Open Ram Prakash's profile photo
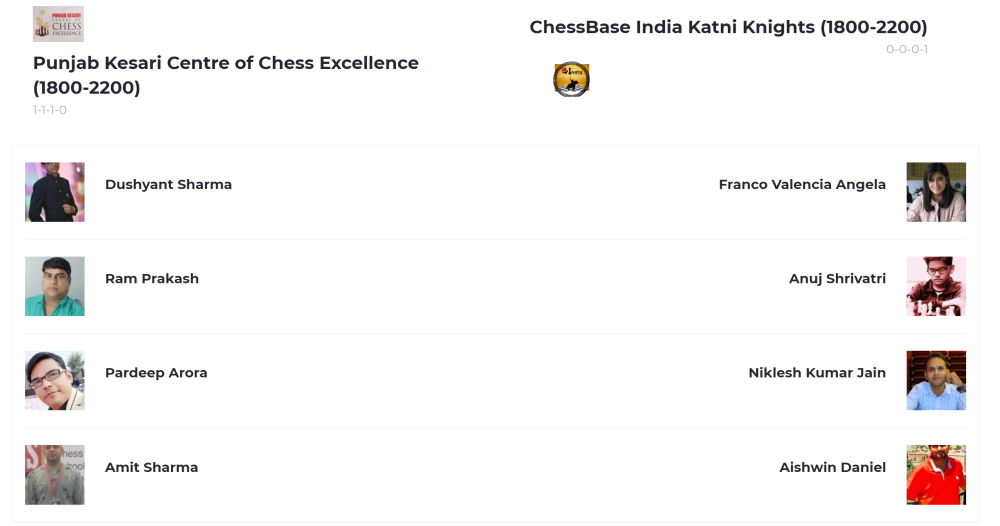 55,286
